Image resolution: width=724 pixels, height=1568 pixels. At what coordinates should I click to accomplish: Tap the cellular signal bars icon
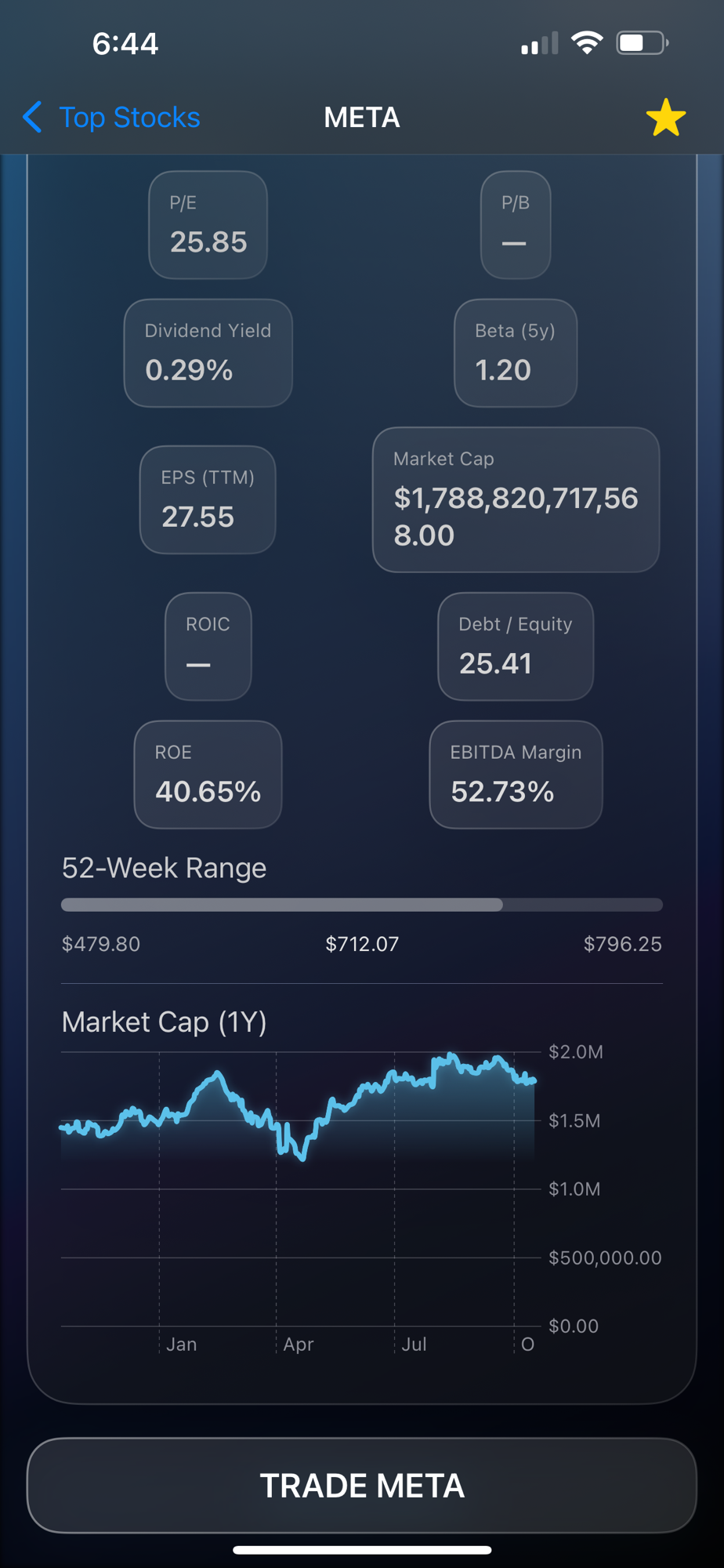pos(540,43)
